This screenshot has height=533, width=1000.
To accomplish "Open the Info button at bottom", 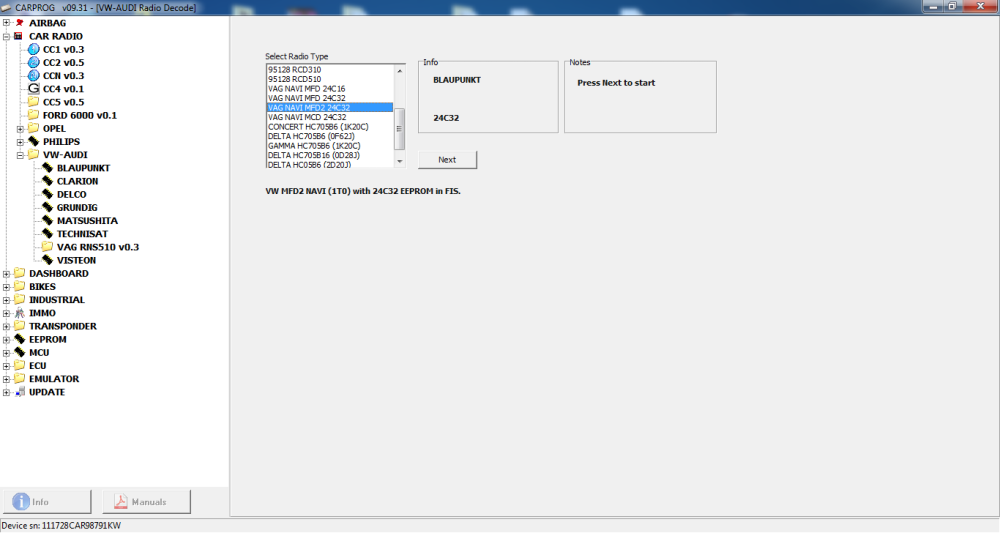I will pos(47,502).
